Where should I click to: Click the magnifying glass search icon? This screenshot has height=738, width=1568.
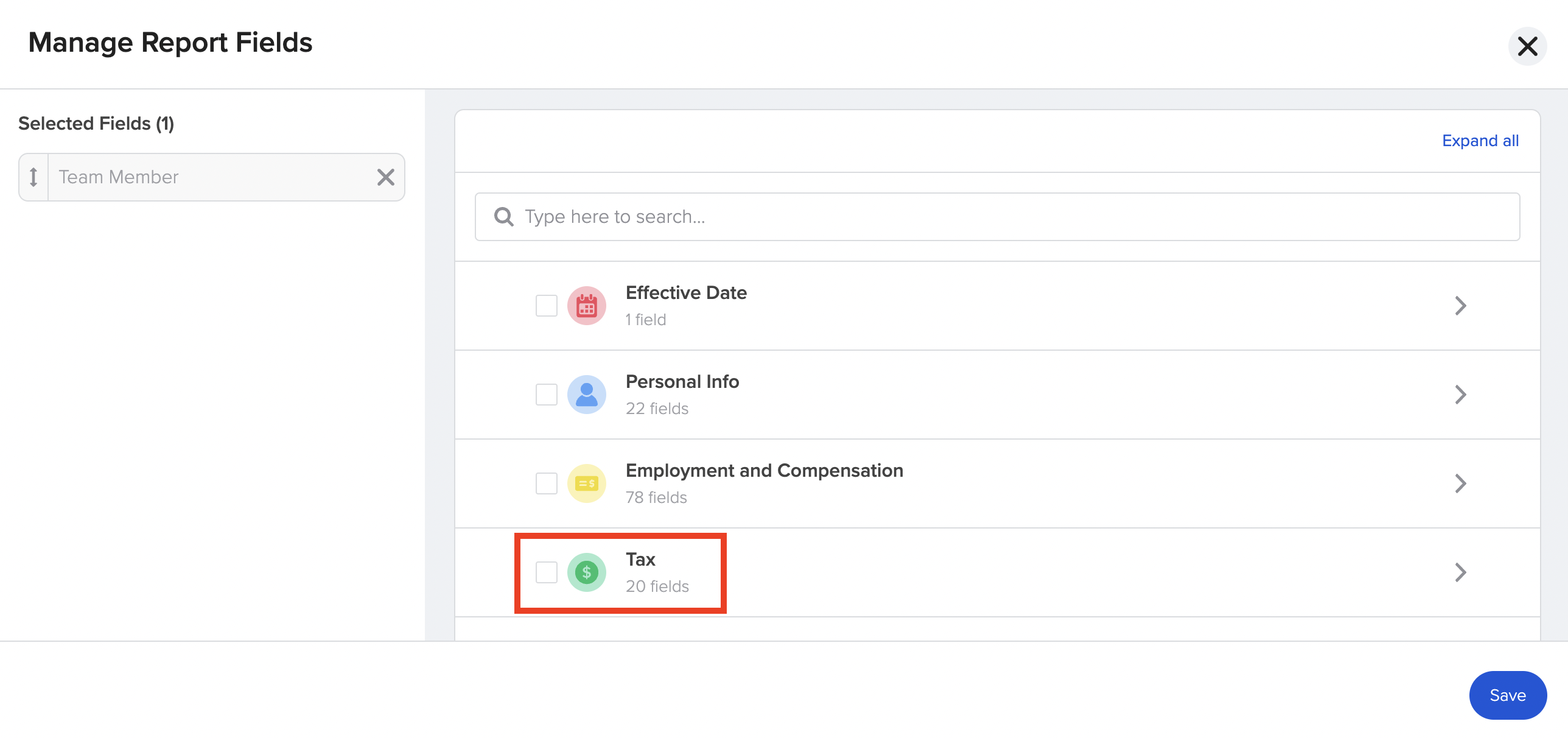(x=503, y=217)
